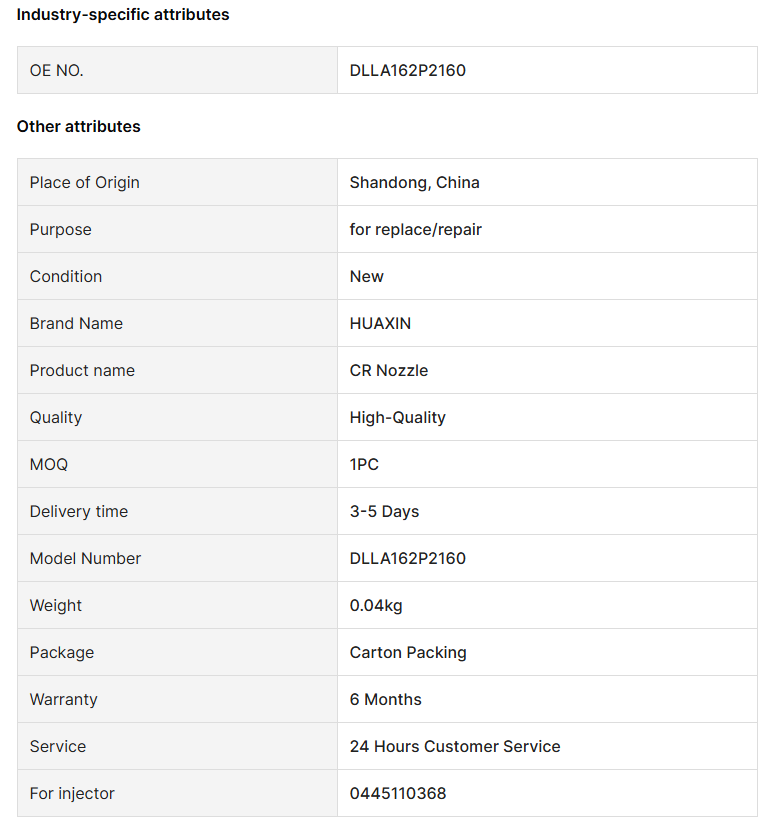Viewport: 758px width, 821px height.
Task: Select the MOQ value 1PC
Action: coord(364,464)
